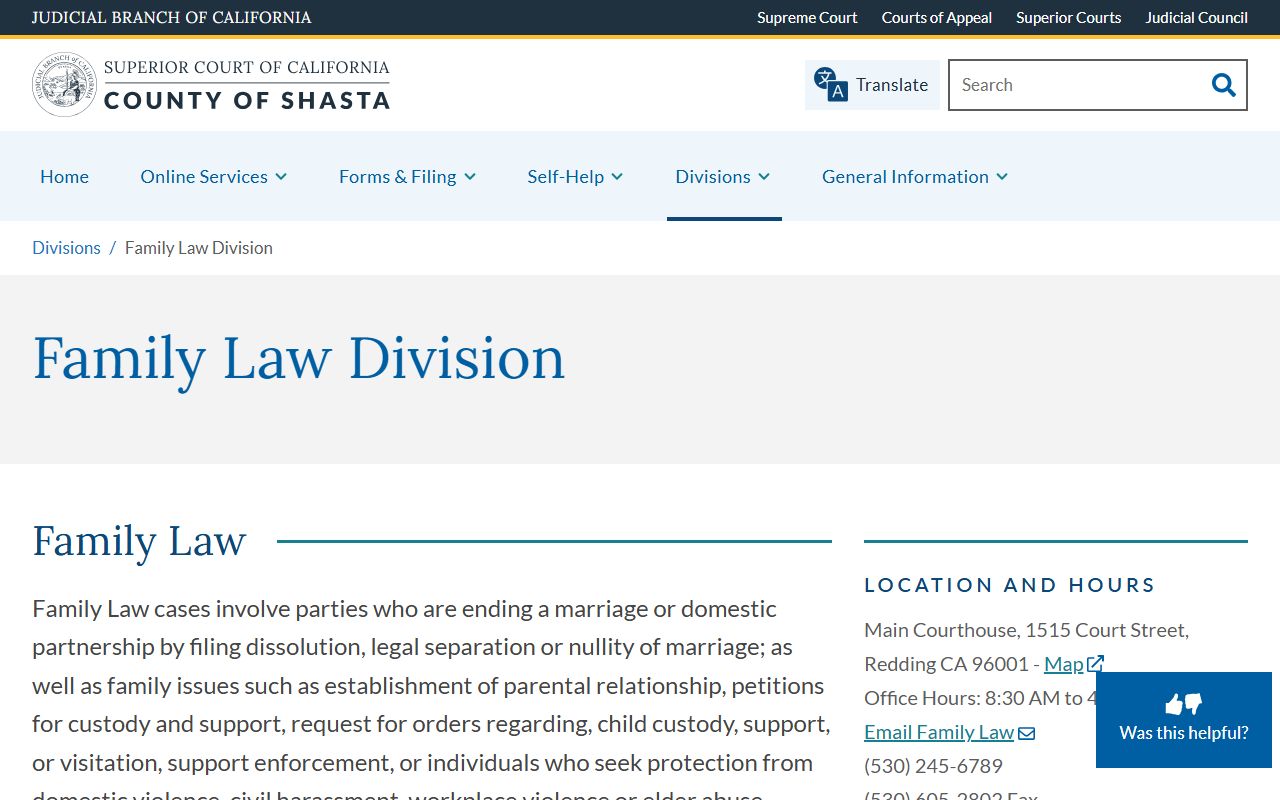Click the envelope icon beside Email Family Law
Image resolution: width=1280 pixels, height=800 pixels.
click(x=1027, y=733)
